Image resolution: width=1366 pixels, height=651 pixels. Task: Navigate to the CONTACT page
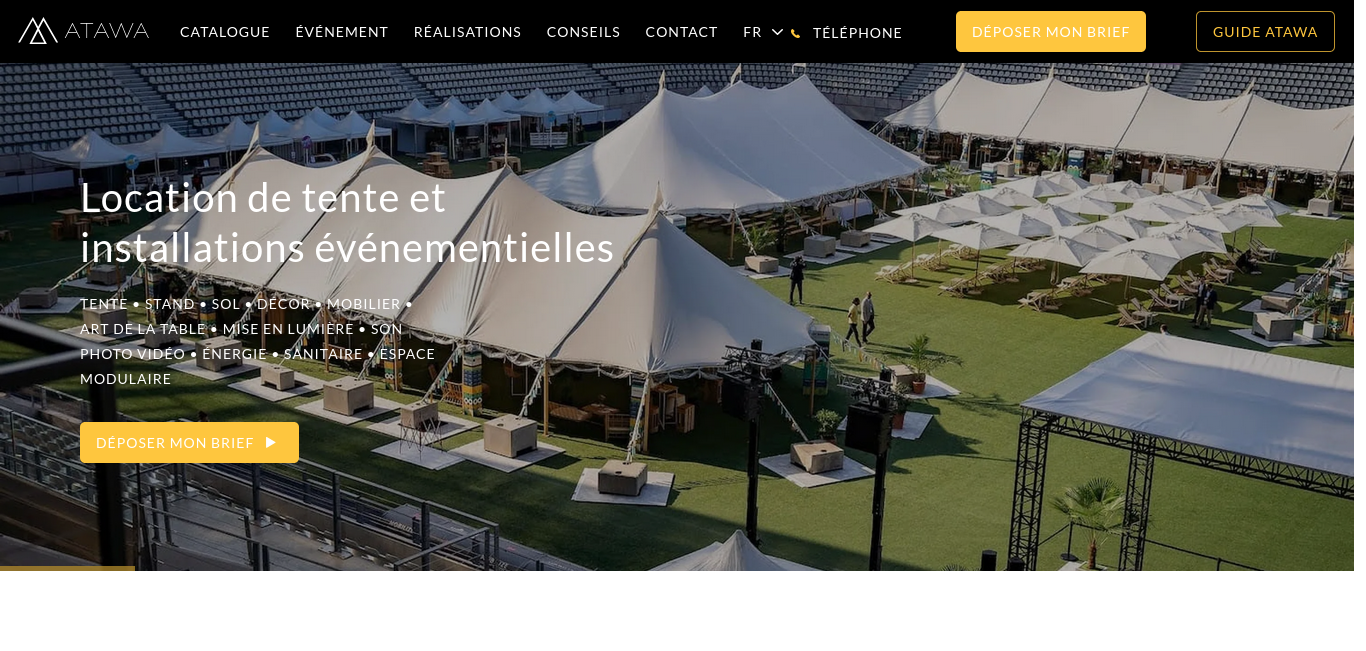(682, 32)
